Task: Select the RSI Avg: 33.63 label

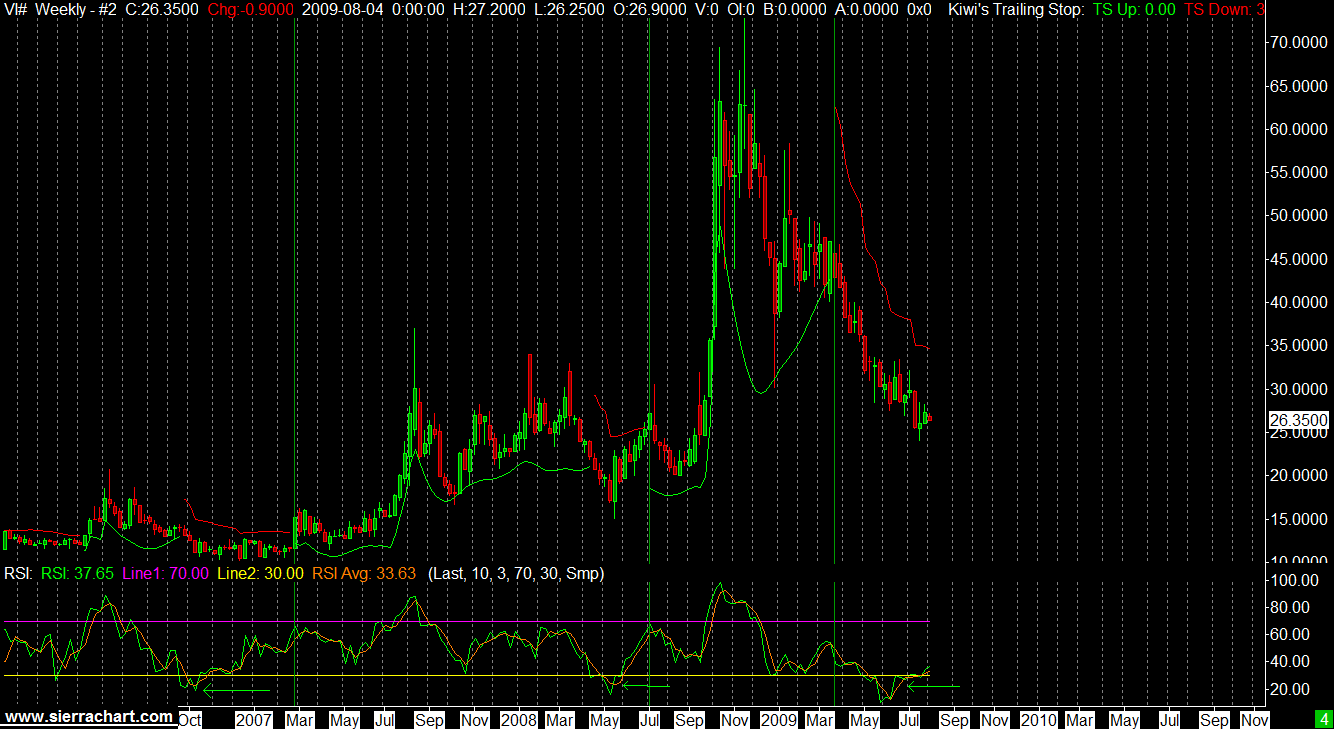Action: click(364, 573)
